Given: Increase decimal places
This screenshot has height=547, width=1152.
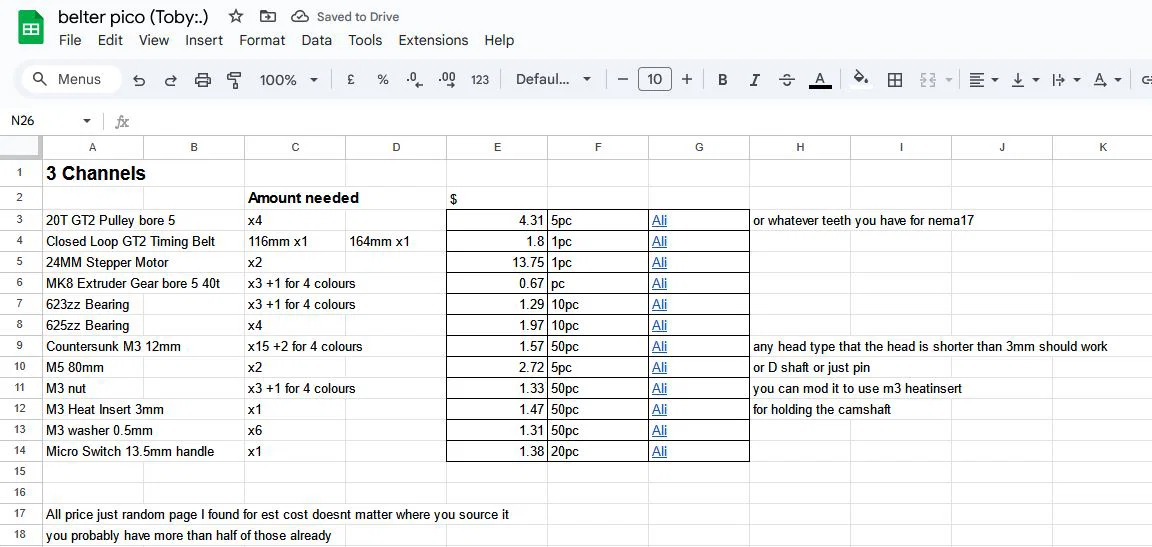Looking at the screenshot, I should point(447,80).
